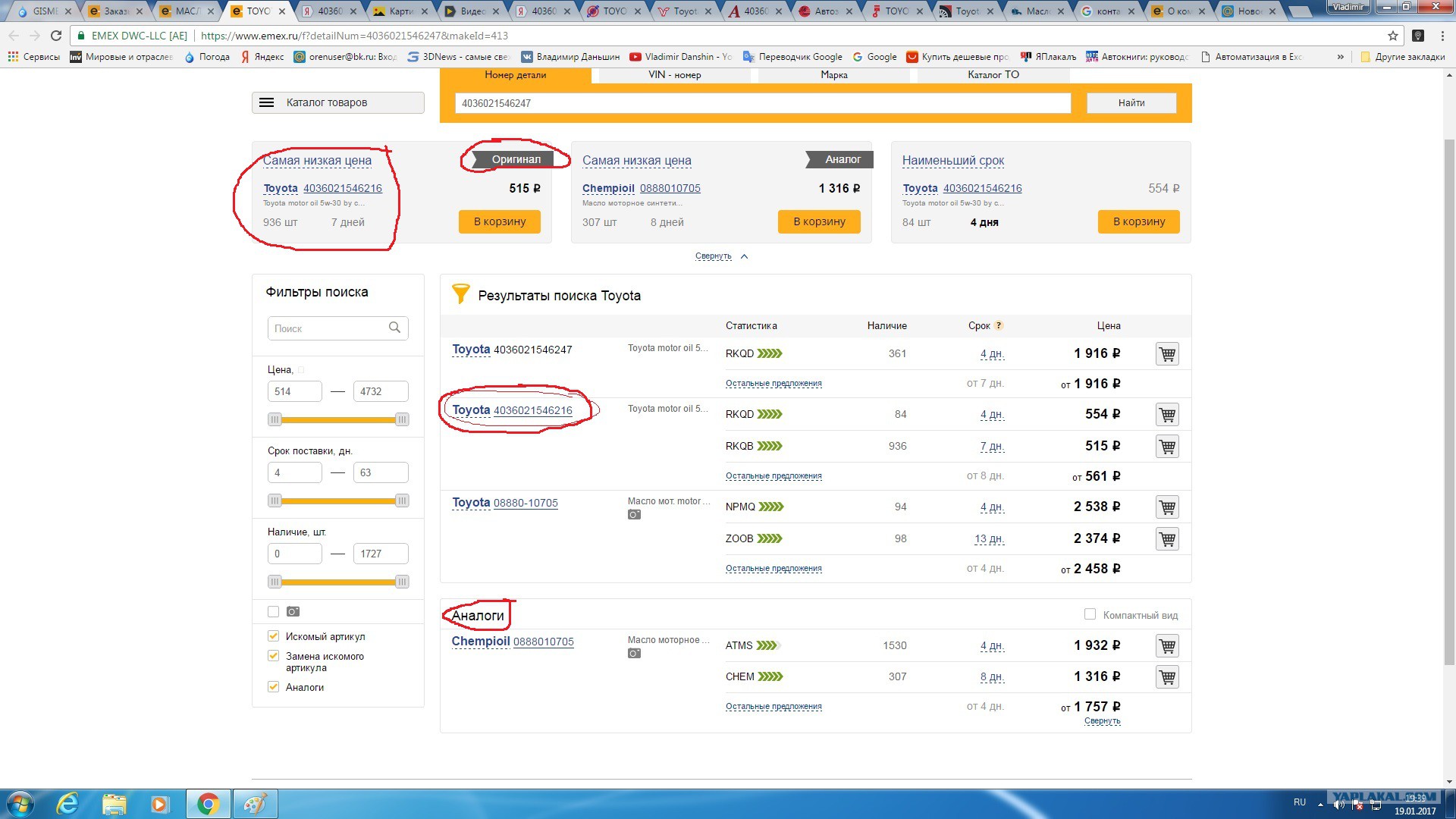Open the Windows Start menu
1456x819 pixels.
coord(20,804)
